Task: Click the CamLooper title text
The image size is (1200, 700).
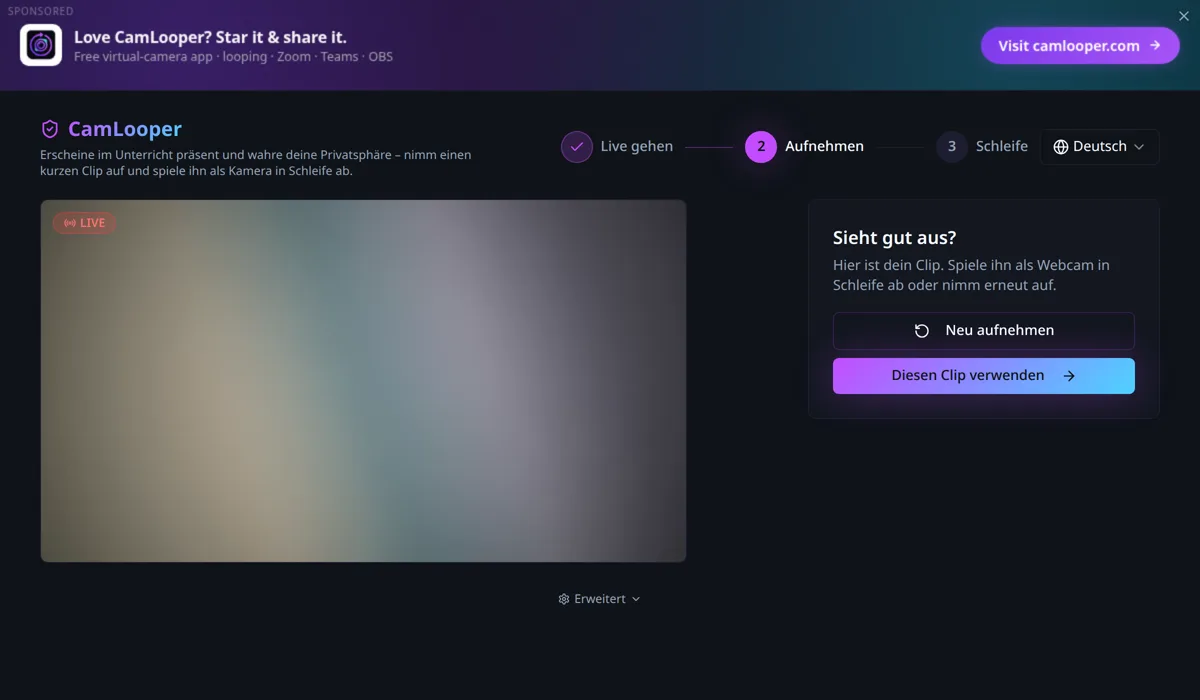Action: pos(125,129)
